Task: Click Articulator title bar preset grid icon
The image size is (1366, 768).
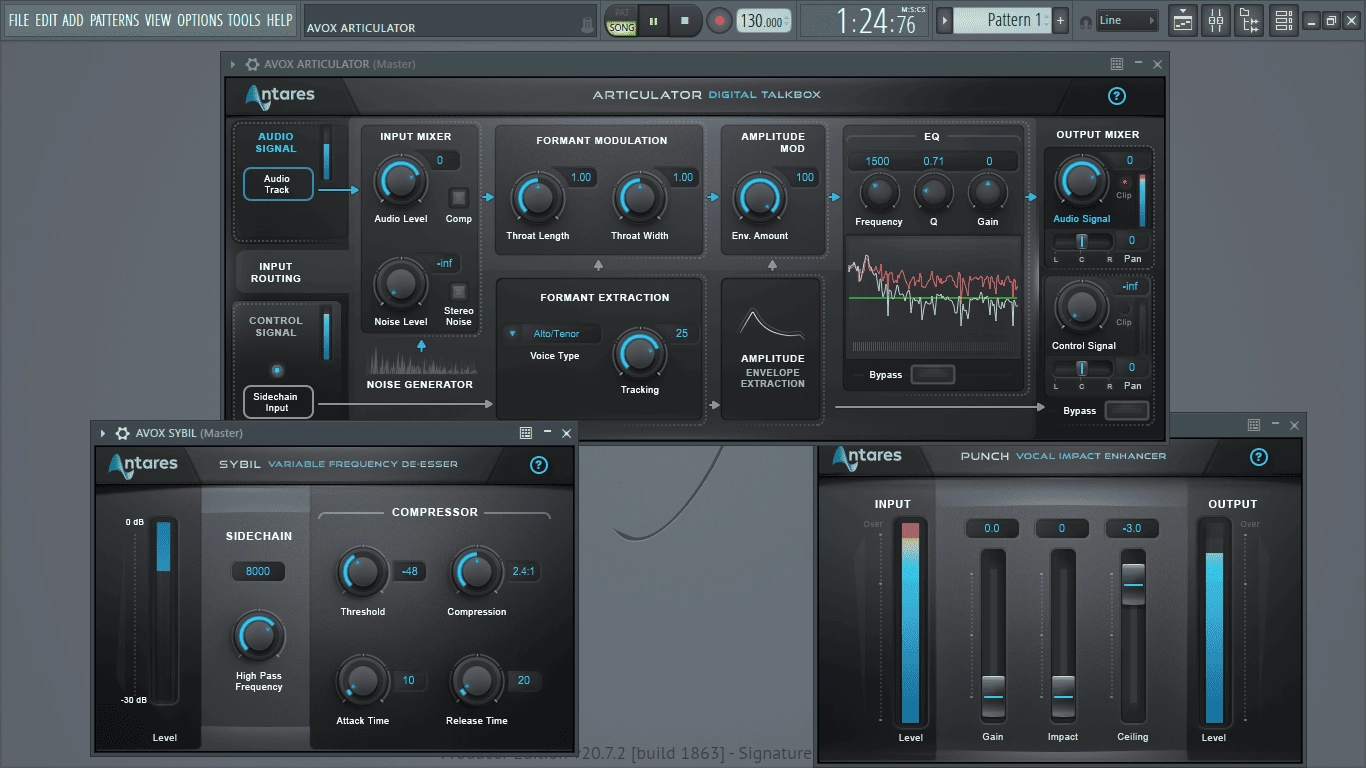Action: (1117, 64)
